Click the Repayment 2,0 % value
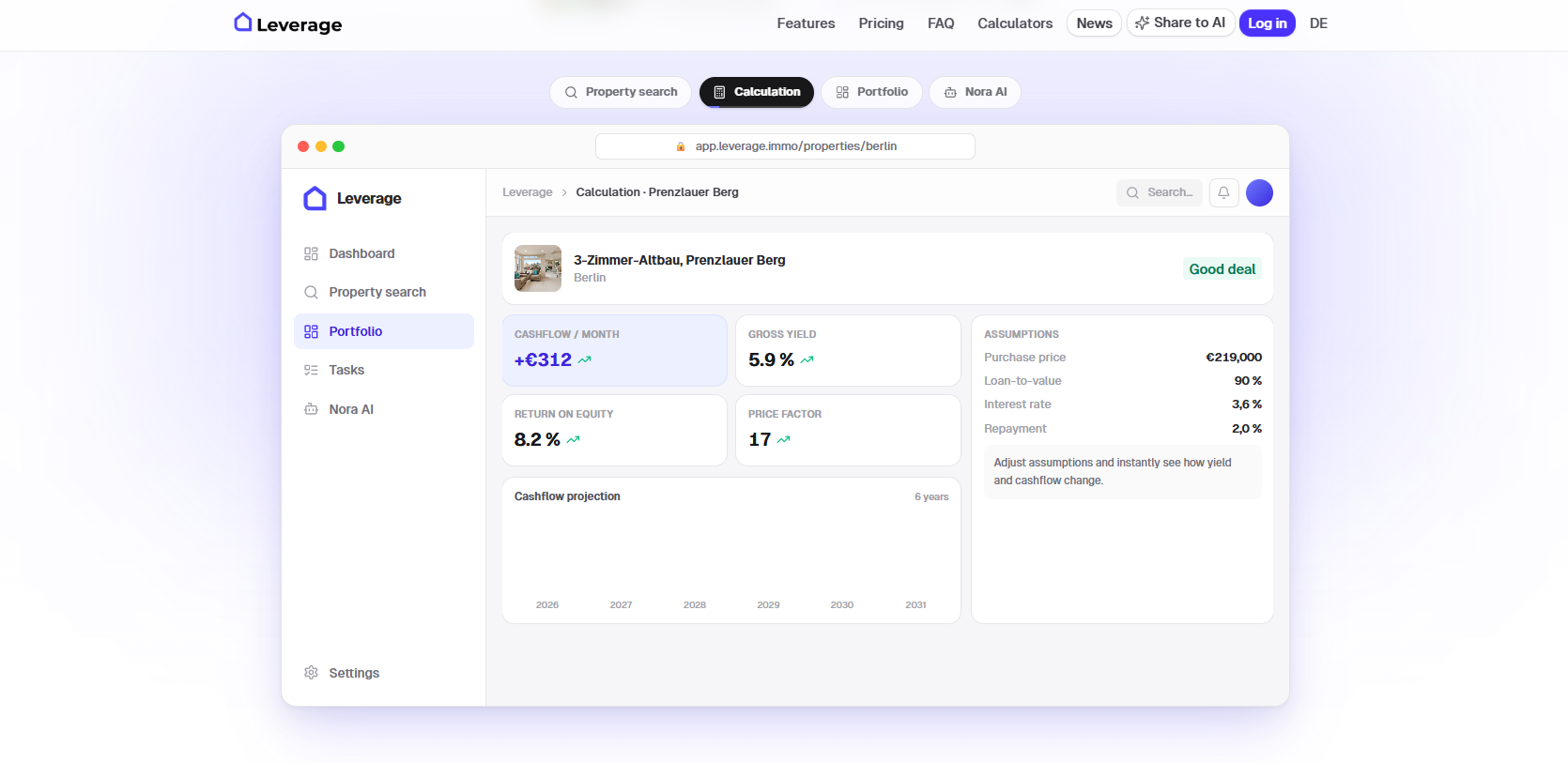Viewport: 1568px width, 763px height. coord(1247,429)
